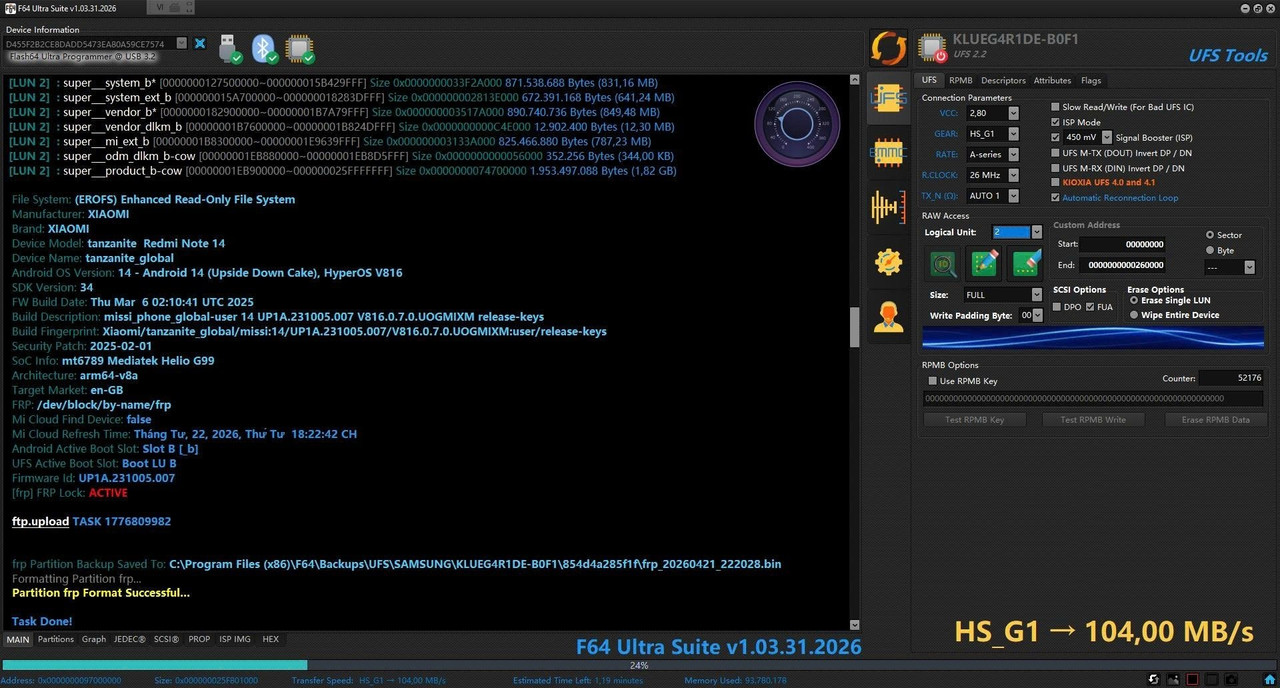Open the gear settings sidebar icon
The height and width of the screenshot is (688, 1280).
888,262
